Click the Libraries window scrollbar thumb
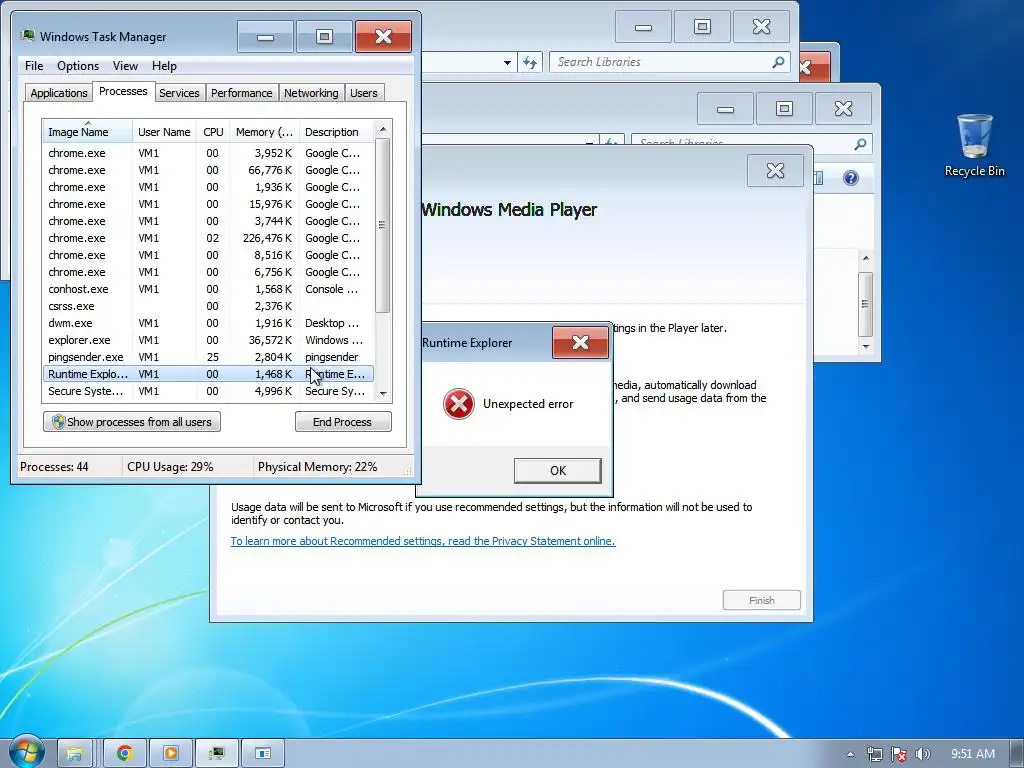The image size is (1024, 768). click(865, 304)
